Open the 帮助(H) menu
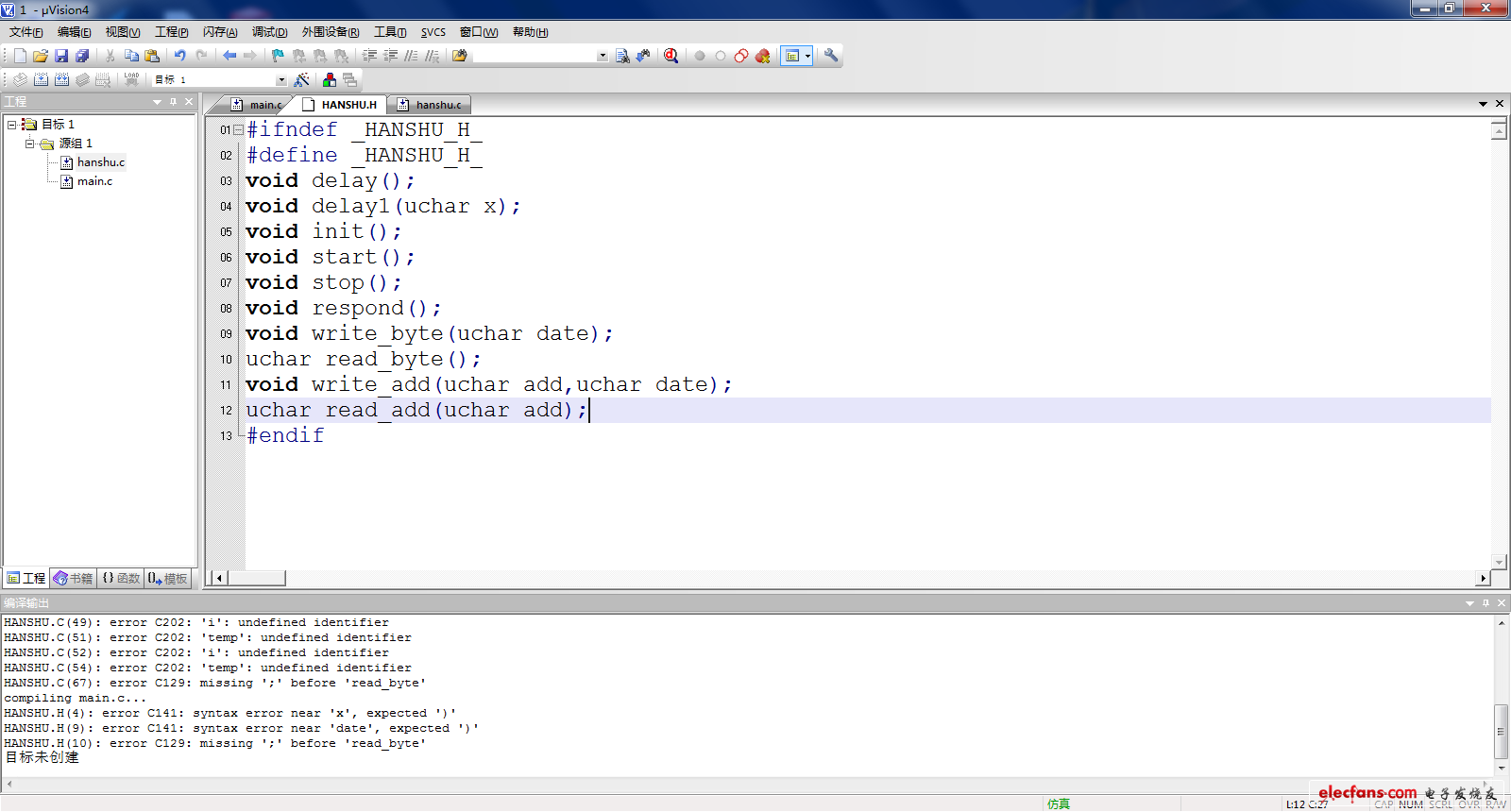Image resolution: width=1511 pixels, height=812 pixels. pyautogui.click(x=531, y=32)
